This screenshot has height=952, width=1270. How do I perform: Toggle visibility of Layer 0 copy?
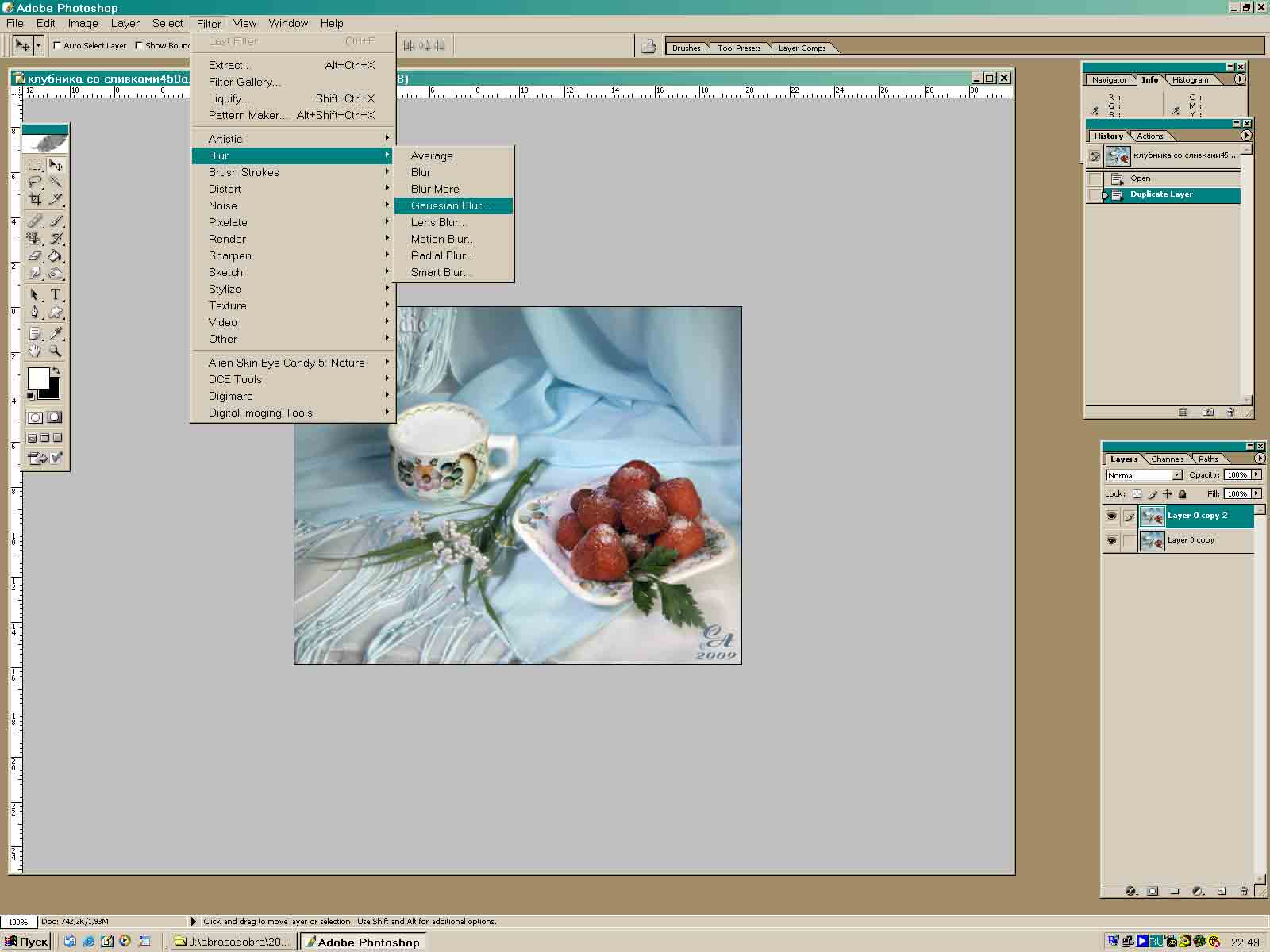pyautogui.click(x=1111, y=541)
